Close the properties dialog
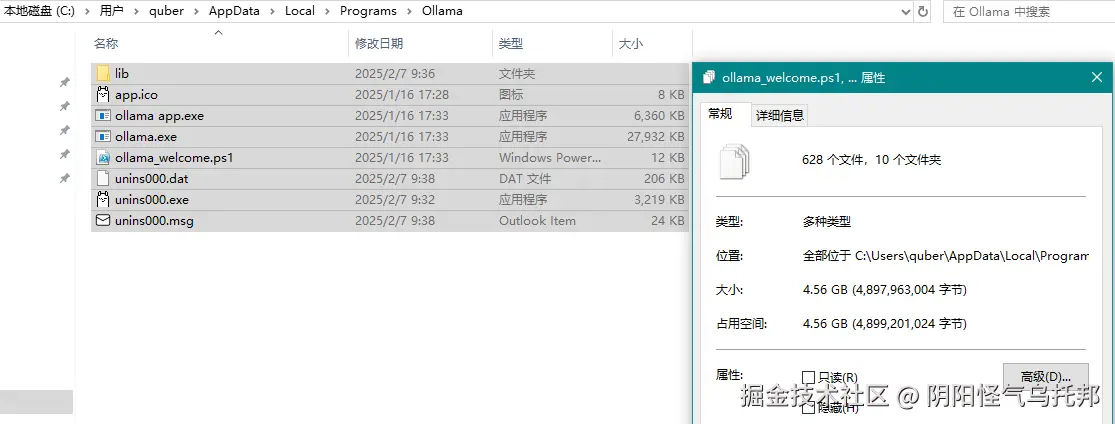The width and height of the screenshot is (1115, 424). 1097,78
